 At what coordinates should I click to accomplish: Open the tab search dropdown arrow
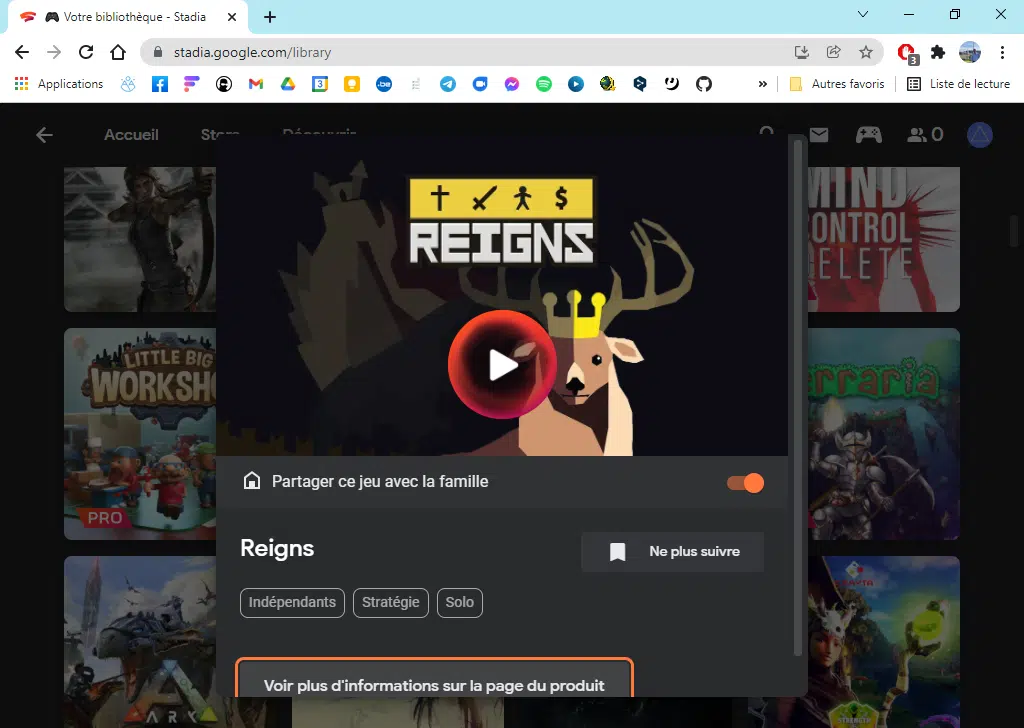pyautogui.click(x=863, y=14)
